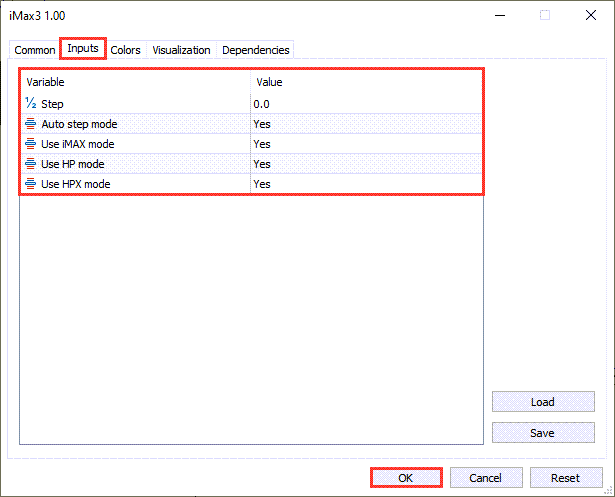
Task: Open the Colors tab
Action: (126, 50)
